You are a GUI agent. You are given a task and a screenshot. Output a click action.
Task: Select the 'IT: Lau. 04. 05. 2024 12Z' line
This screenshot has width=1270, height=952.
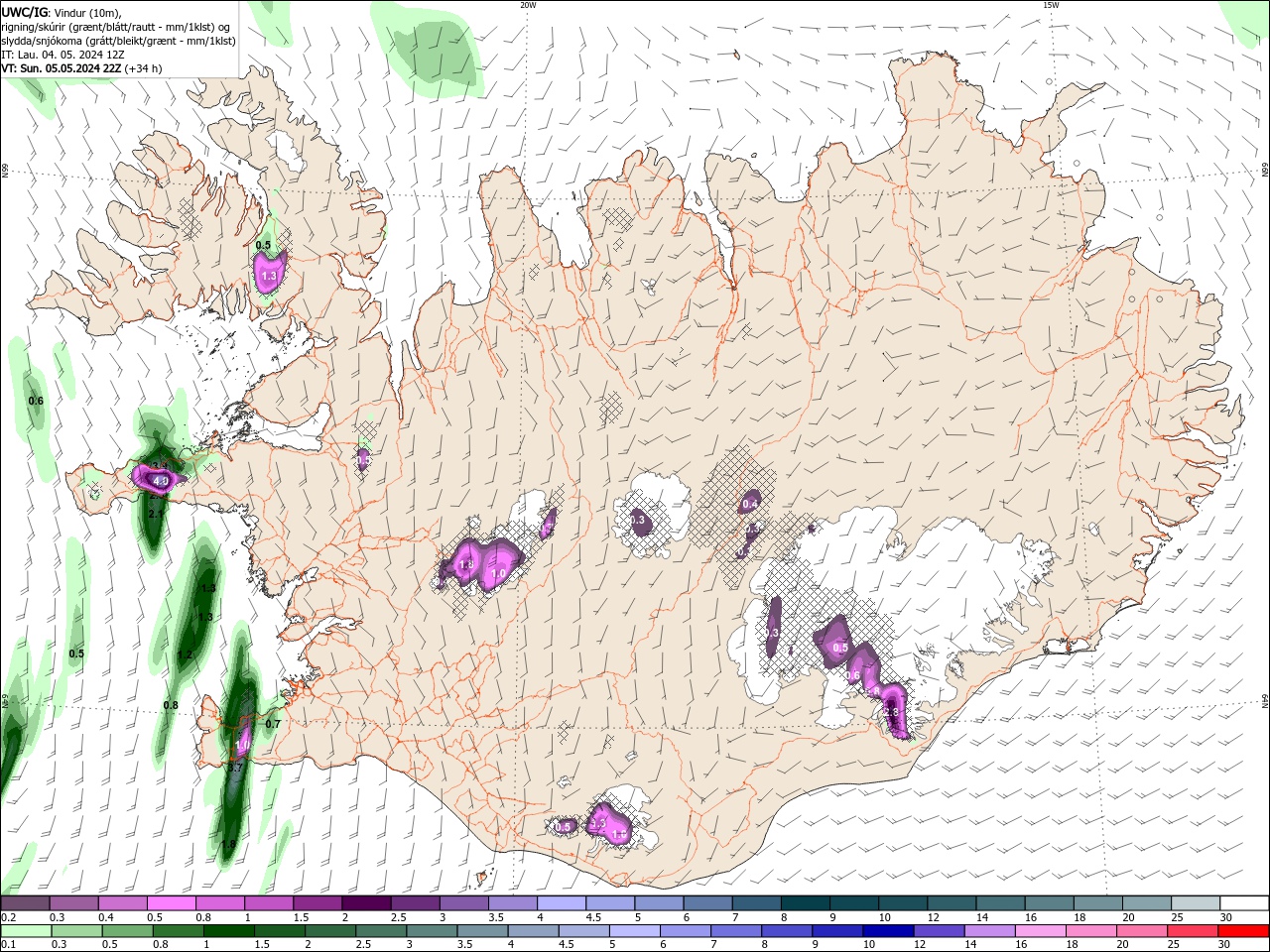click(x=61, y=55)
